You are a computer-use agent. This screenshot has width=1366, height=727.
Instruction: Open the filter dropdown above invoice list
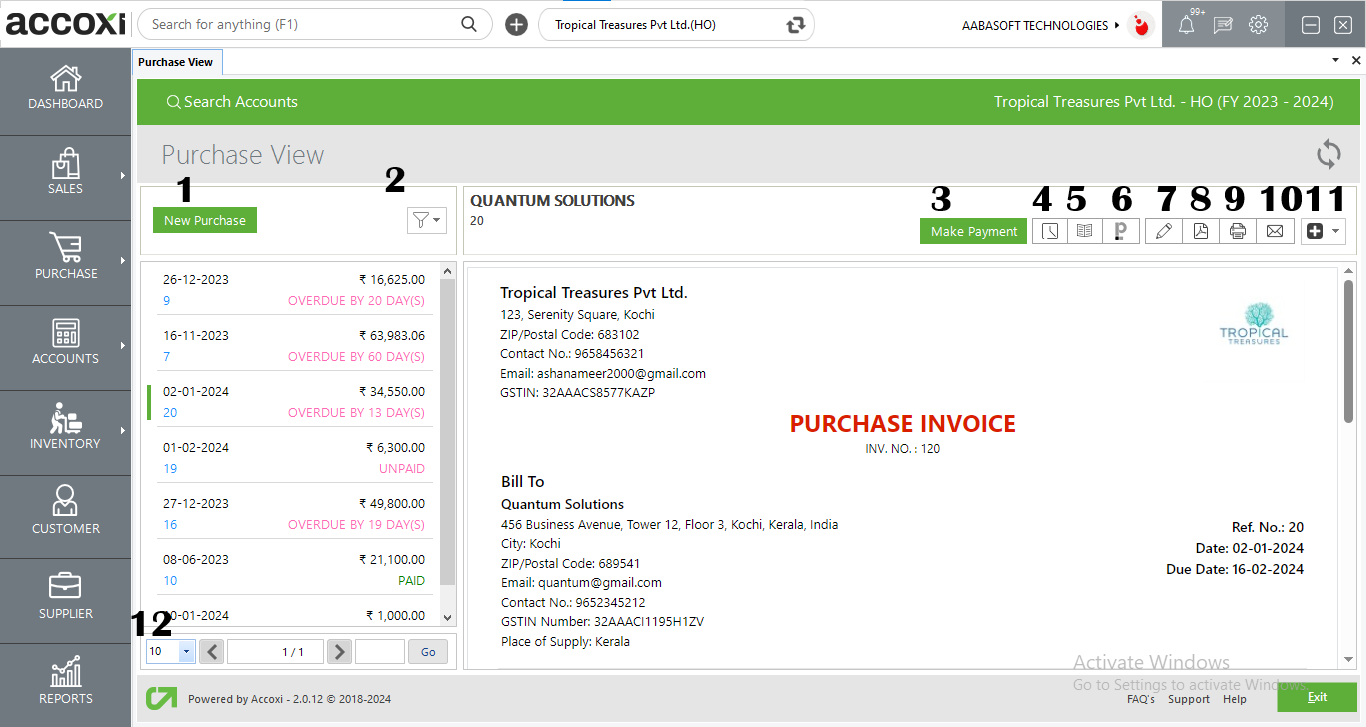point(427,220)
